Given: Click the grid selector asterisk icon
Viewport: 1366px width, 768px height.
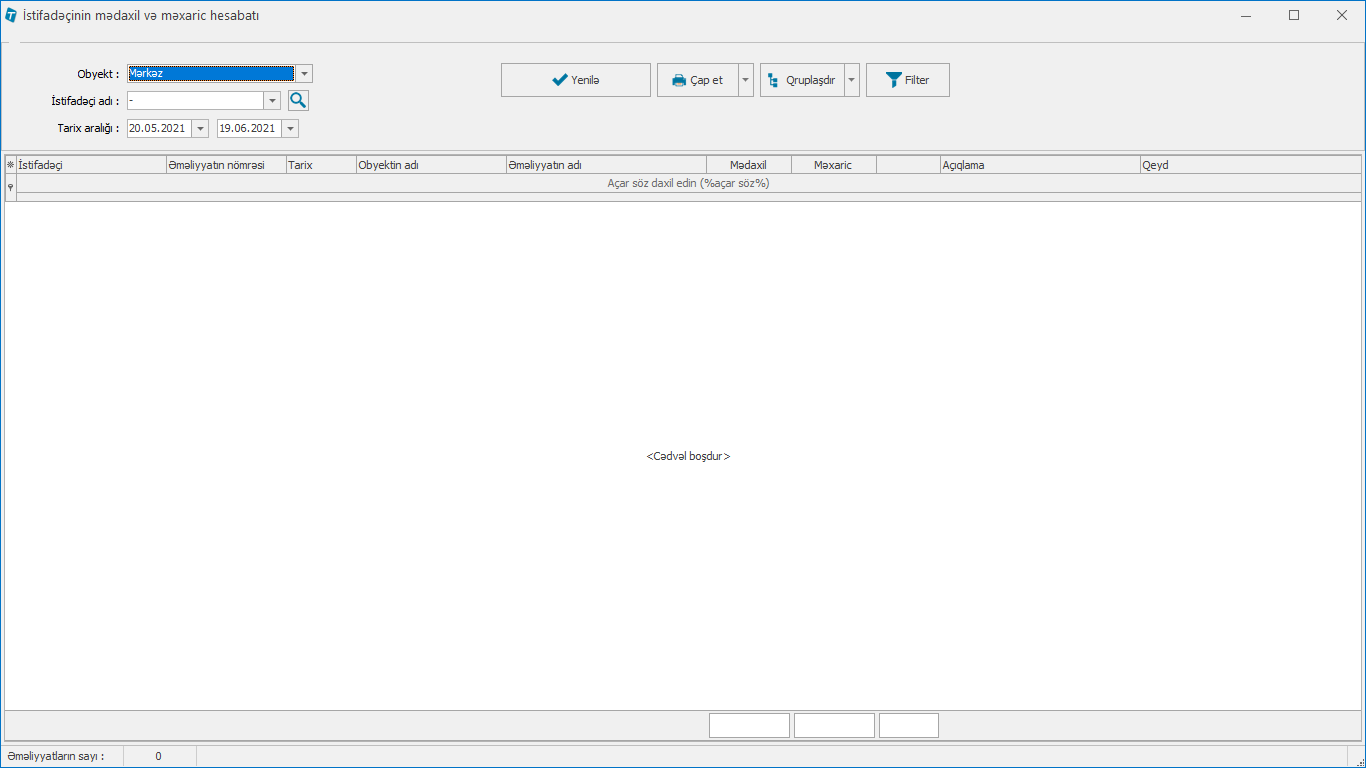Looking at the screenshot, I should [x=11, y=165].
